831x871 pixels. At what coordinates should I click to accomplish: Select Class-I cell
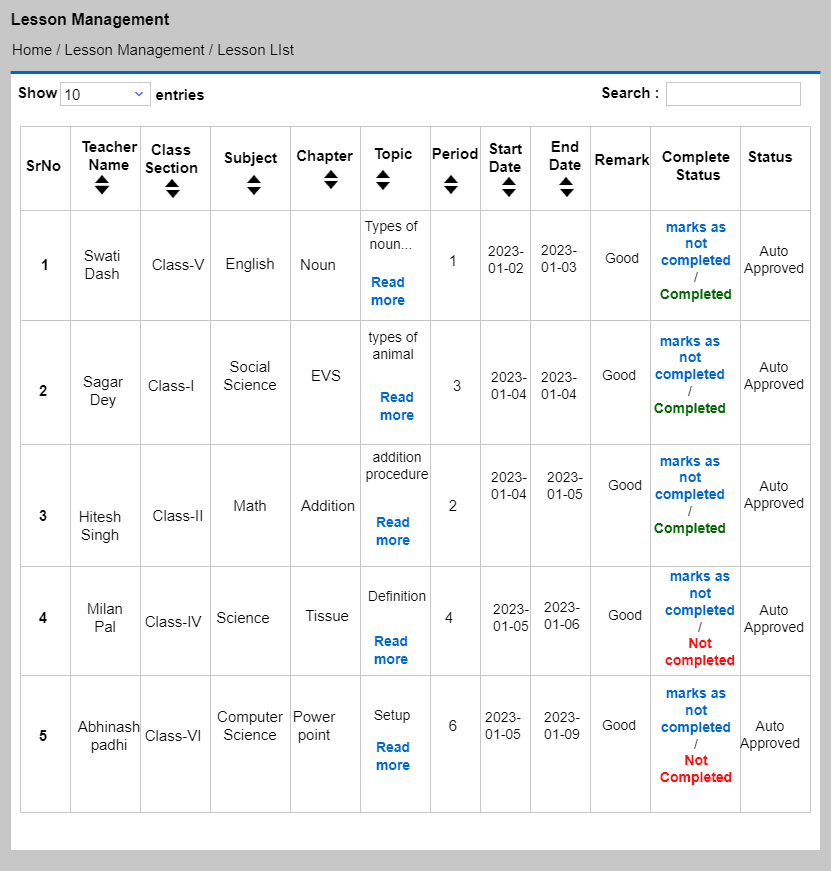pos(171,386)
